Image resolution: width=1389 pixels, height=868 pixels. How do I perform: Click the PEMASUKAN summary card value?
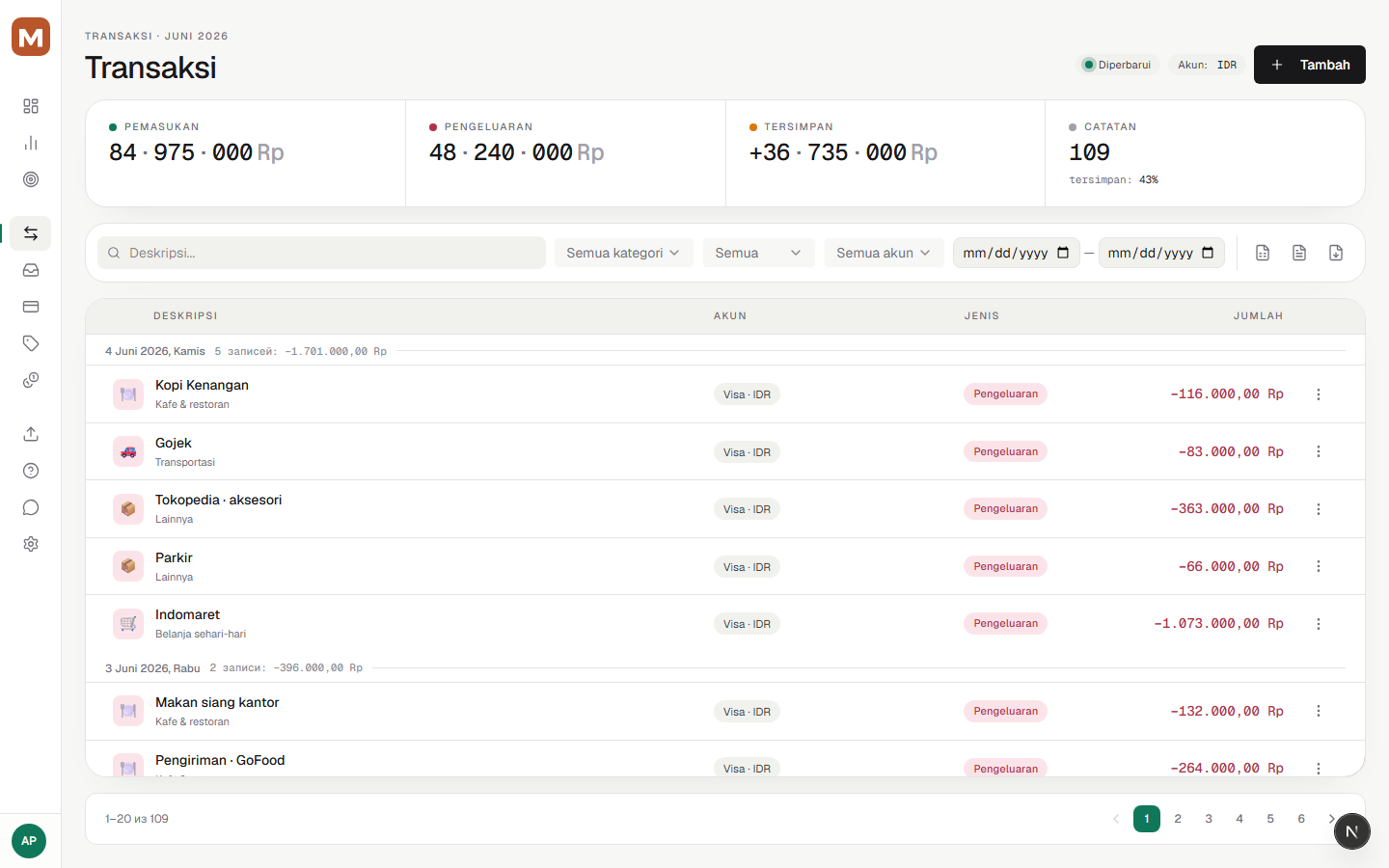click(196, 152)
